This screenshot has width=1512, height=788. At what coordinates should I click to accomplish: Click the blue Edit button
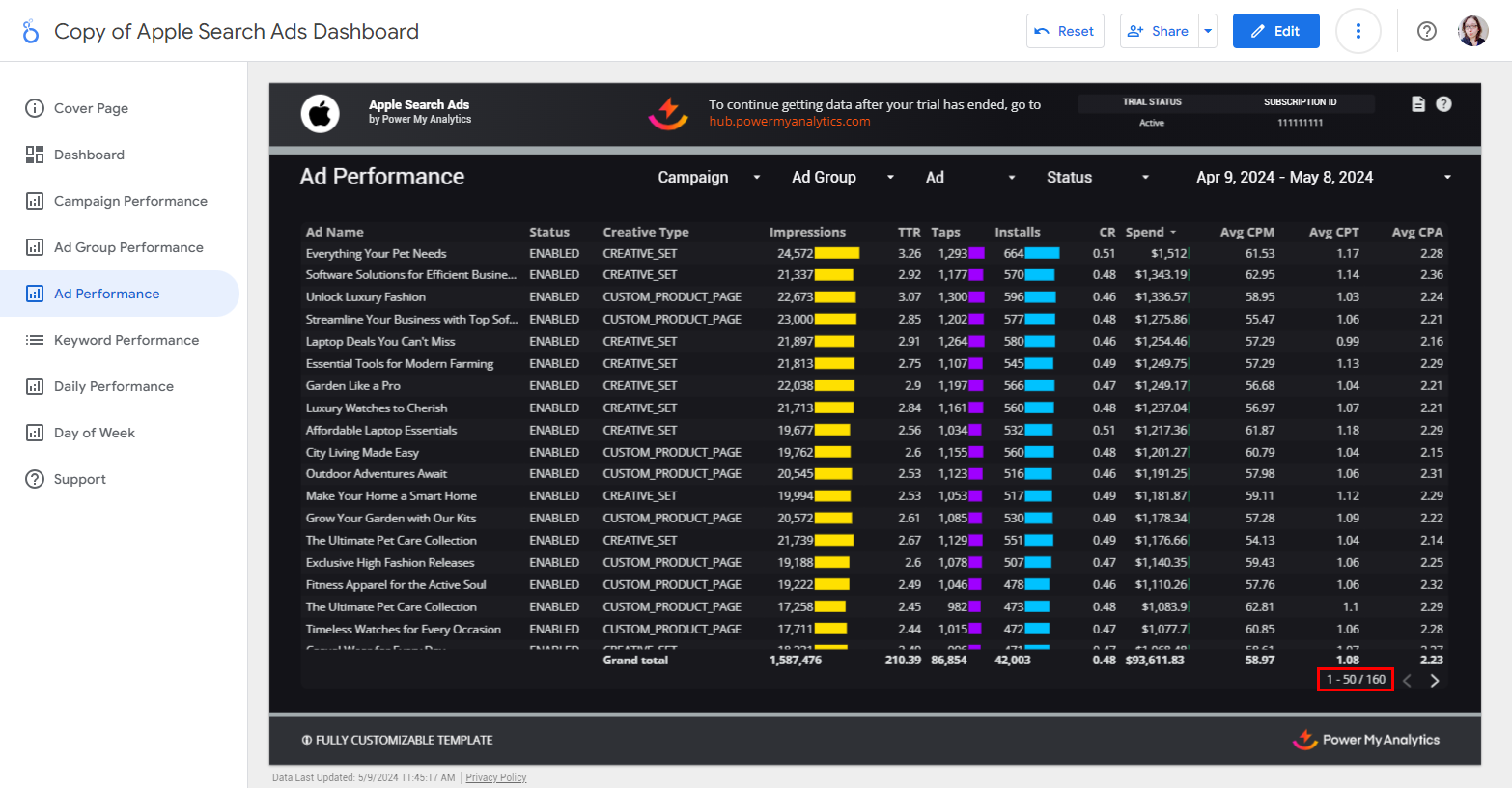coord(1275,31)
